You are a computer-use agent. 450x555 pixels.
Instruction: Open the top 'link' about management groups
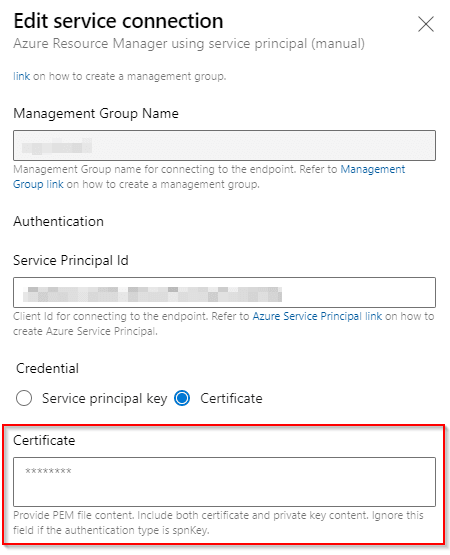[21, 76]
